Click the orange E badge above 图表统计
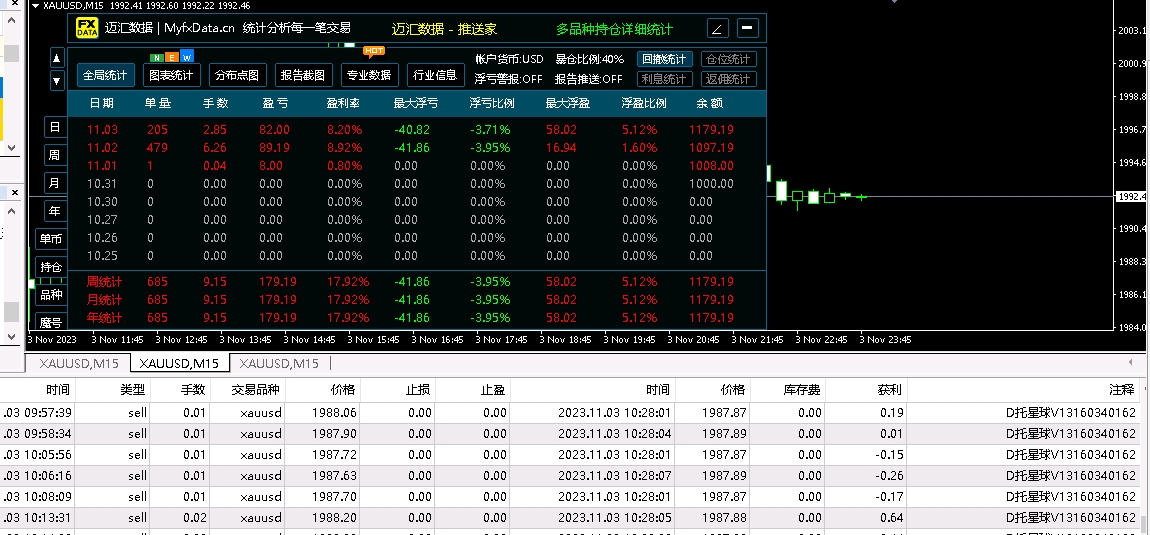The height and width of the screenshot is (535, 1150). click(172, 57)
